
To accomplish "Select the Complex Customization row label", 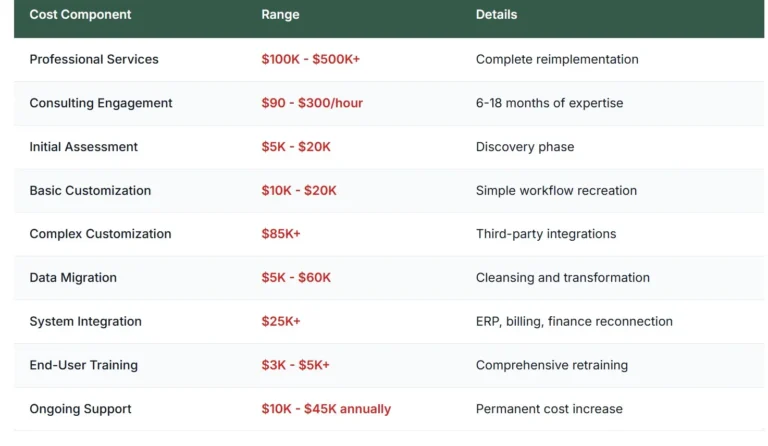I will (x=100, y=234).
